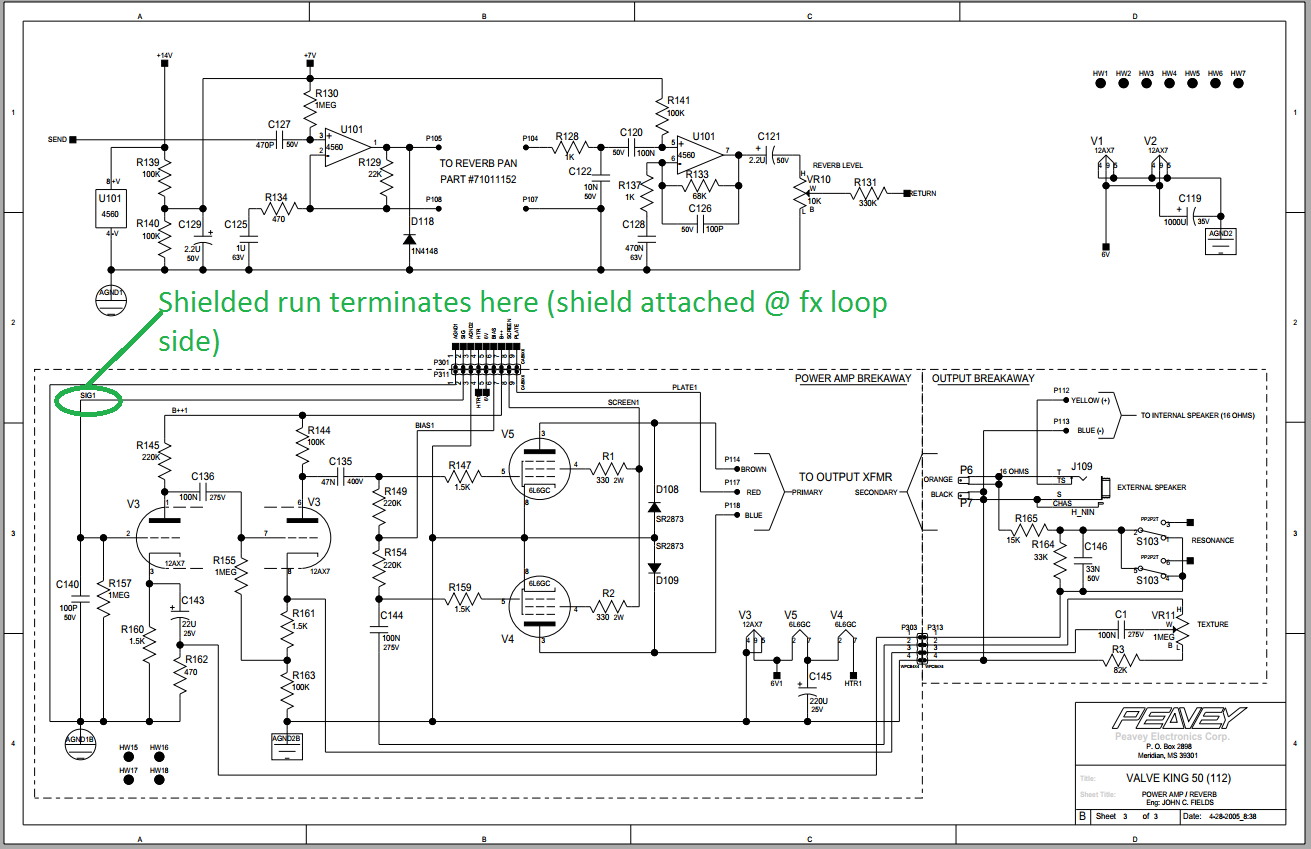Select the R128 resistor label
The width and height of the screenshot is (1311, 849).
point(567,136)
